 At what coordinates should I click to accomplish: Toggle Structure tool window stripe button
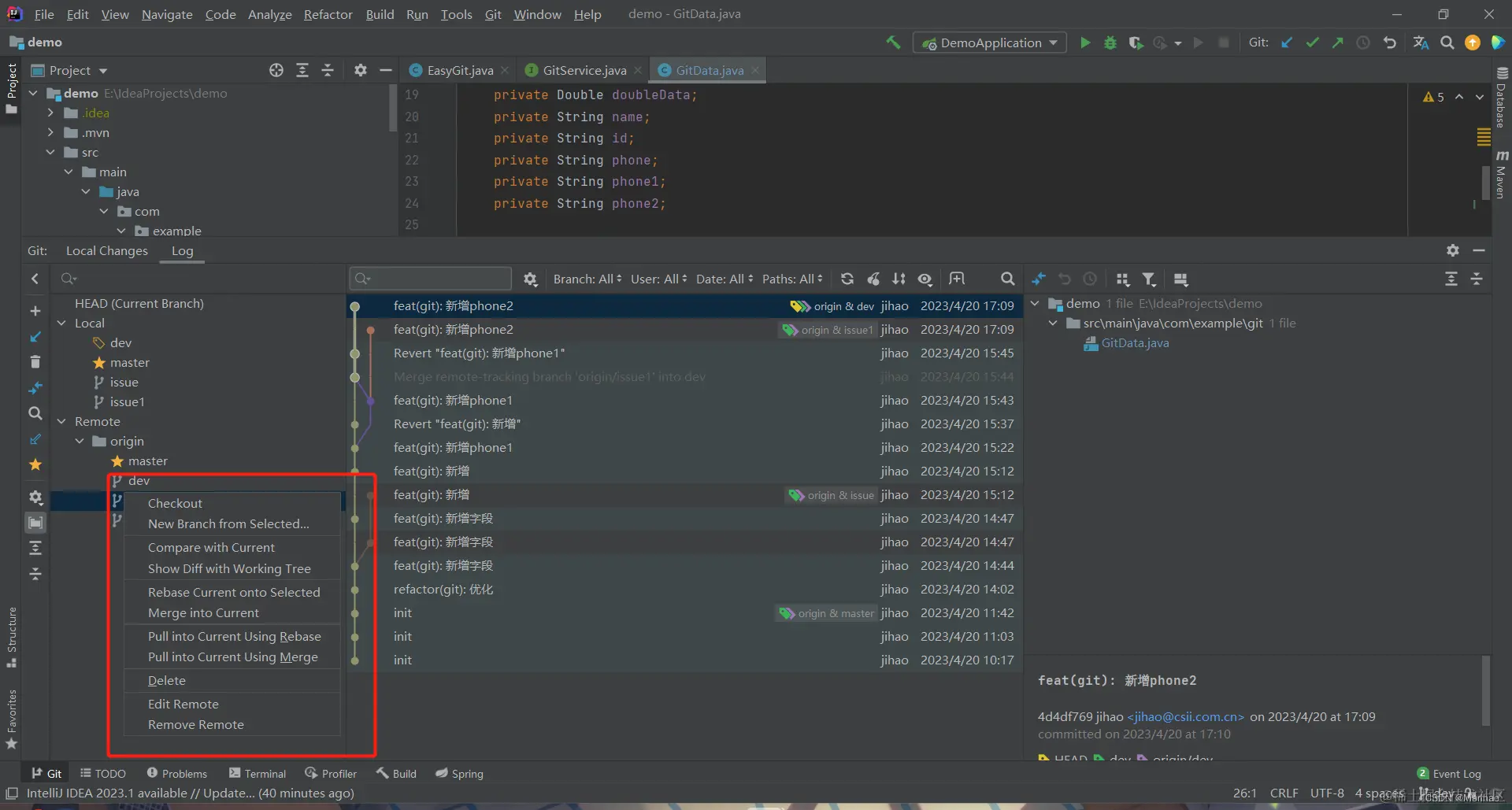12,637
